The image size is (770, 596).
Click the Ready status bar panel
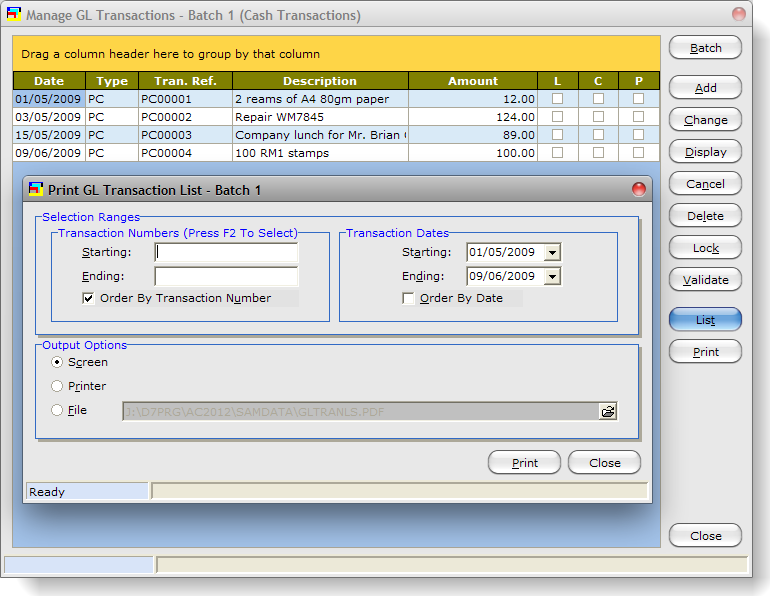click(87, 491)
